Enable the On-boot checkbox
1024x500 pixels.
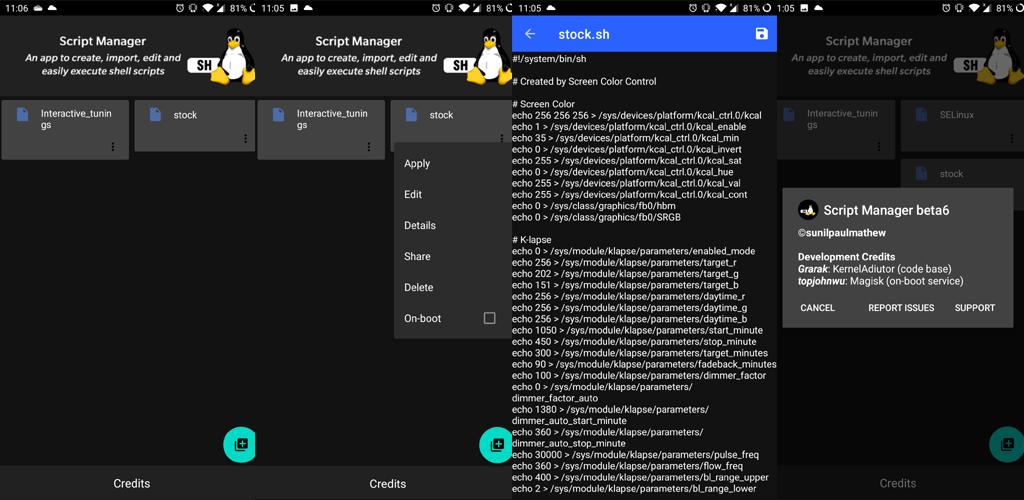489,318
